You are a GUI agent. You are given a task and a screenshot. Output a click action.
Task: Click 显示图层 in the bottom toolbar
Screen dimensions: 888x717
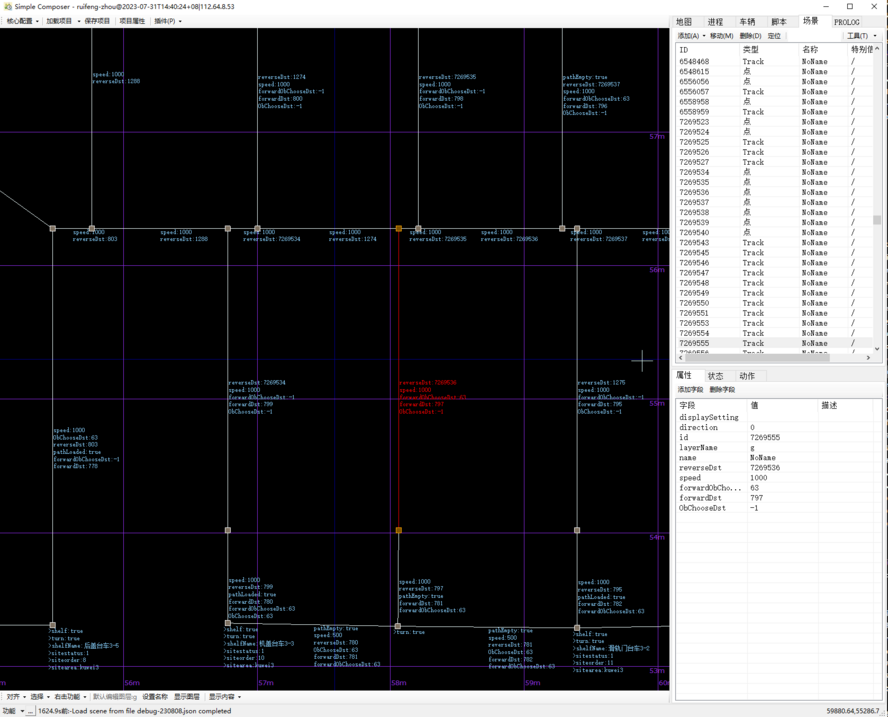(187, 697)
